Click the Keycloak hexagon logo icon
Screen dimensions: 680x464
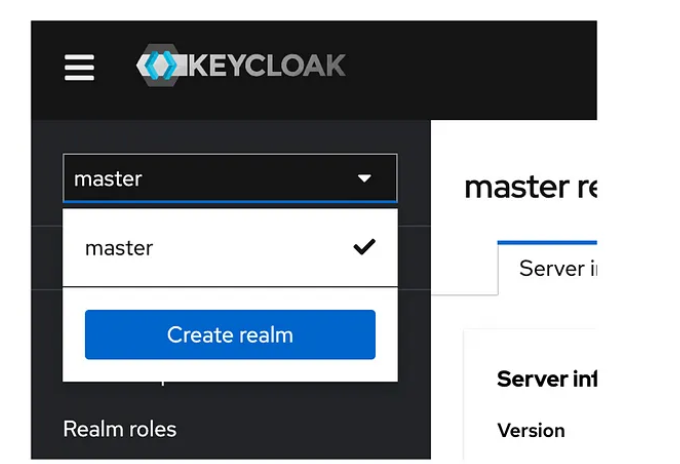click(x=158, y=66)
